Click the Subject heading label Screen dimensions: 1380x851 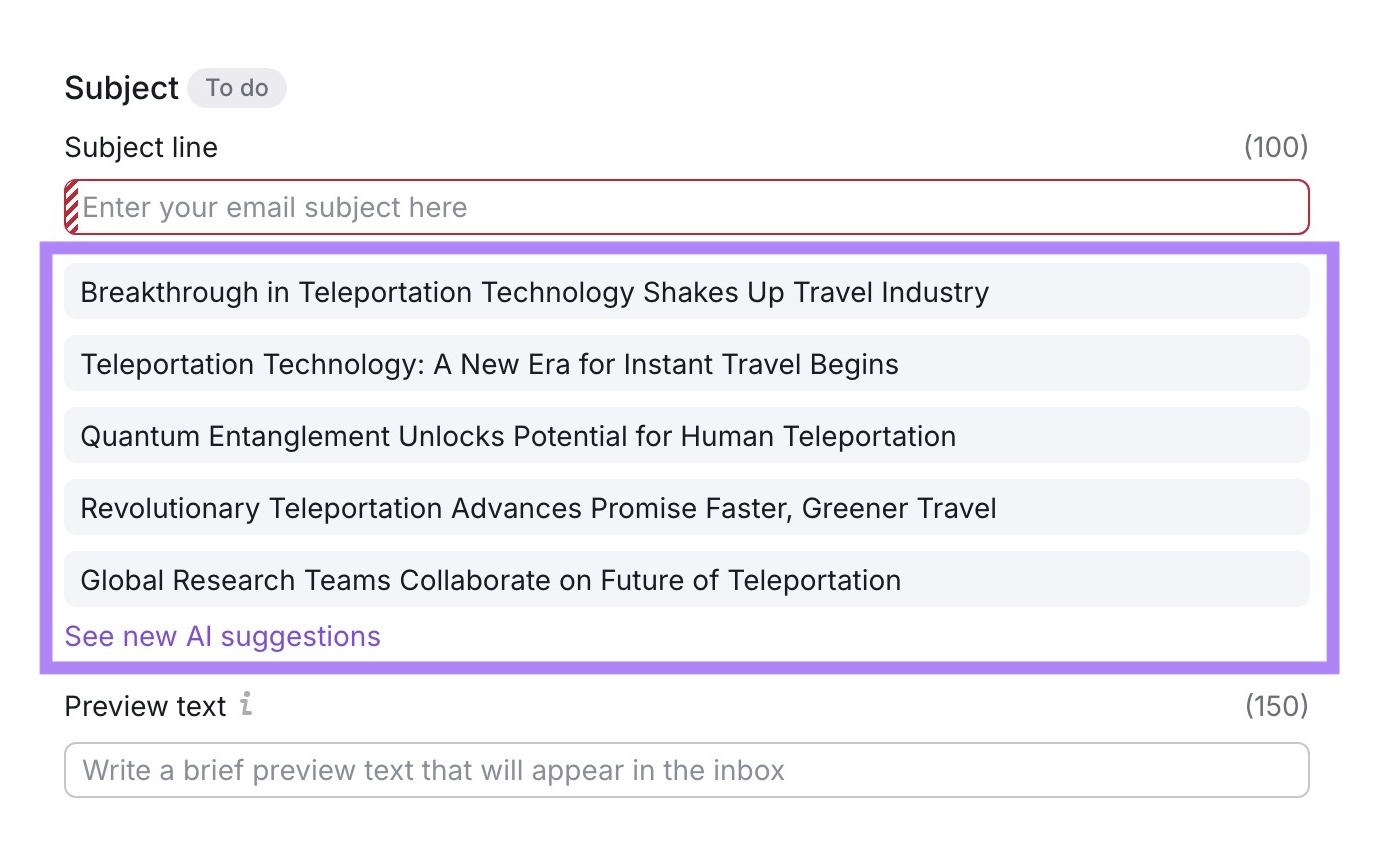click(x=124, y=88)
